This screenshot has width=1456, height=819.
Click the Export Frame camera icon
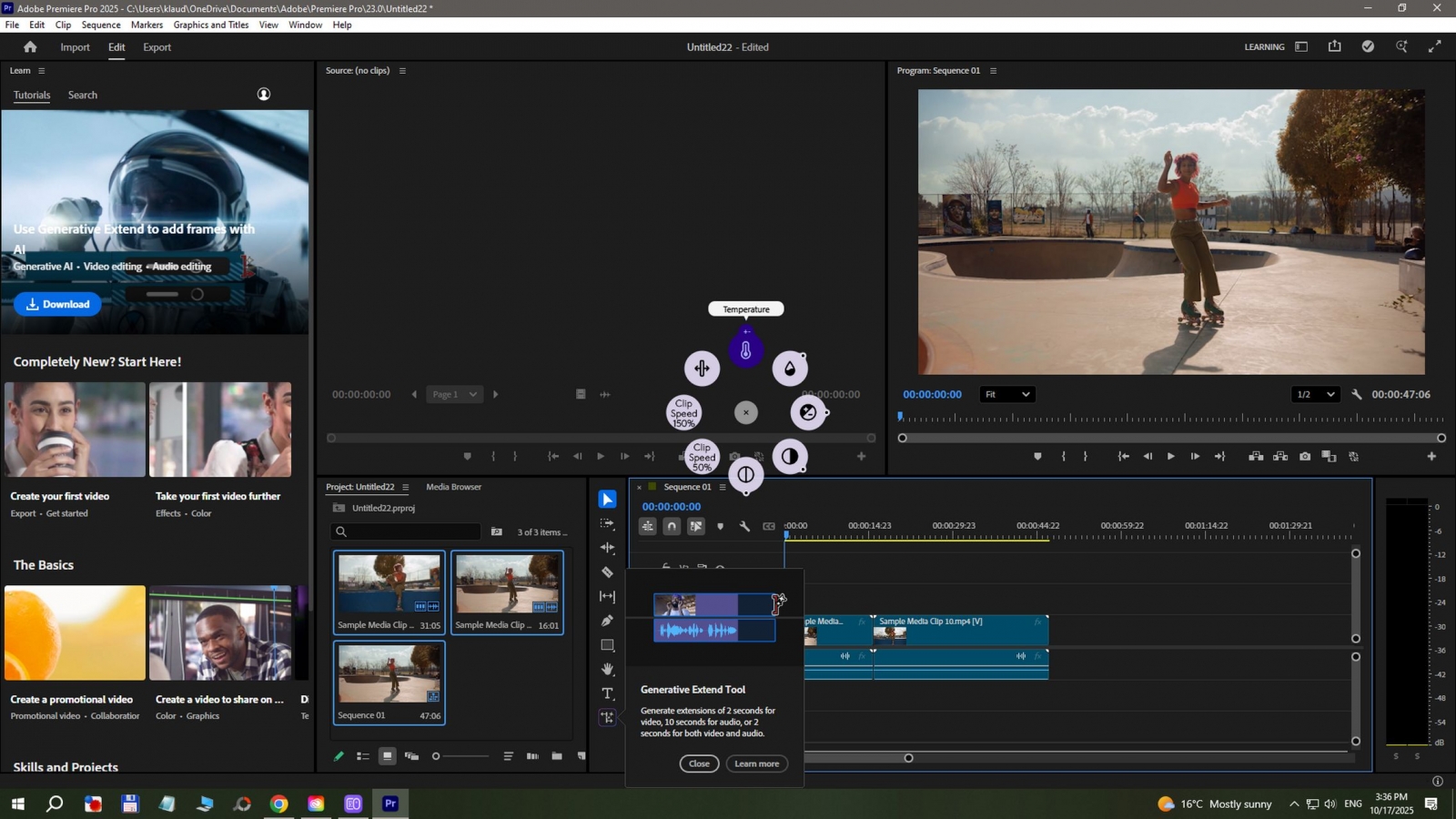pyautogui.click(x=1305, y=457)
